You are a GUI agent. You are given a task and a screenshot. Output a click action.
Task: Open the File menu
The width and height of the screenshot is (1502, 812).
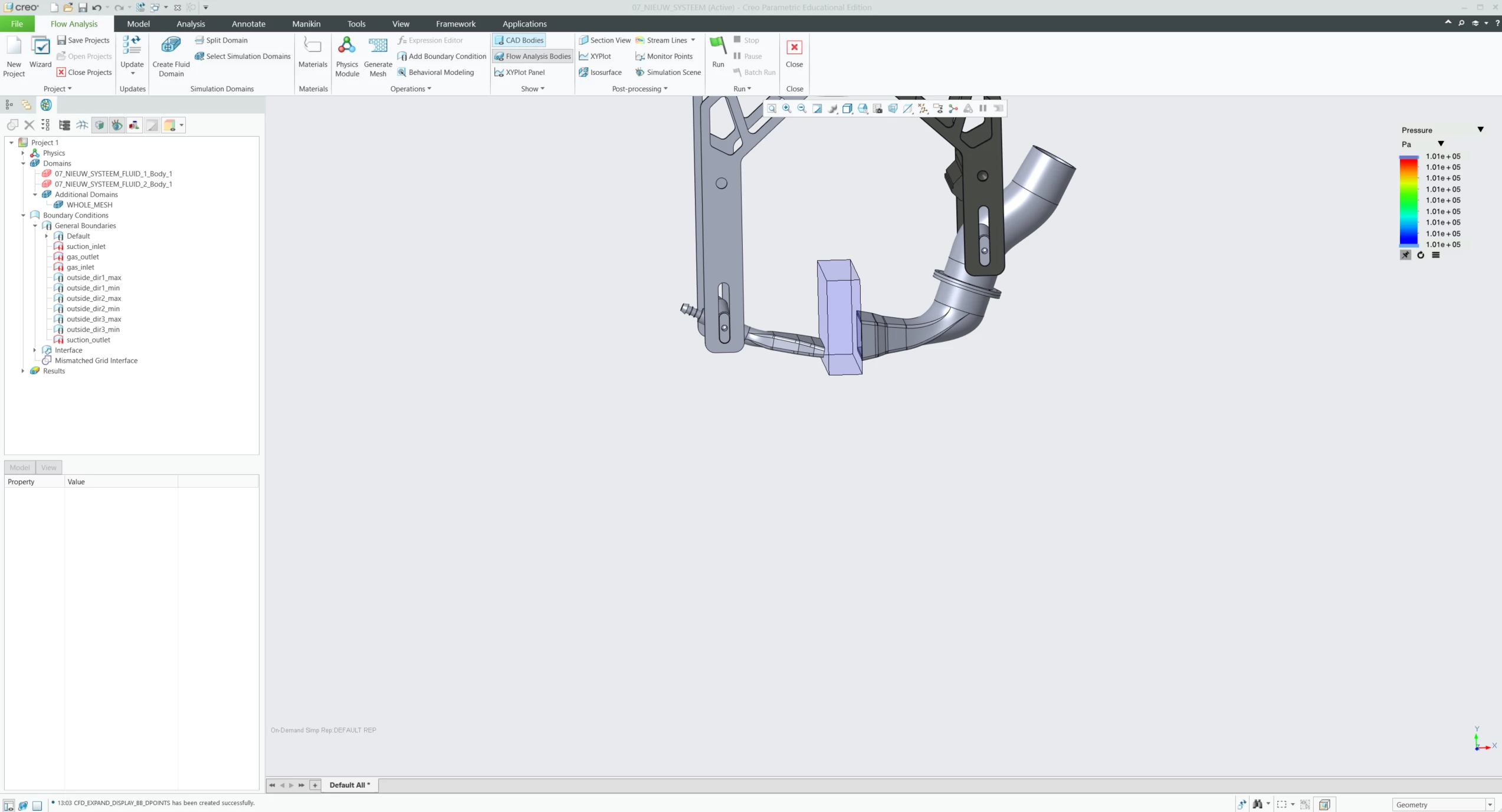17,24
